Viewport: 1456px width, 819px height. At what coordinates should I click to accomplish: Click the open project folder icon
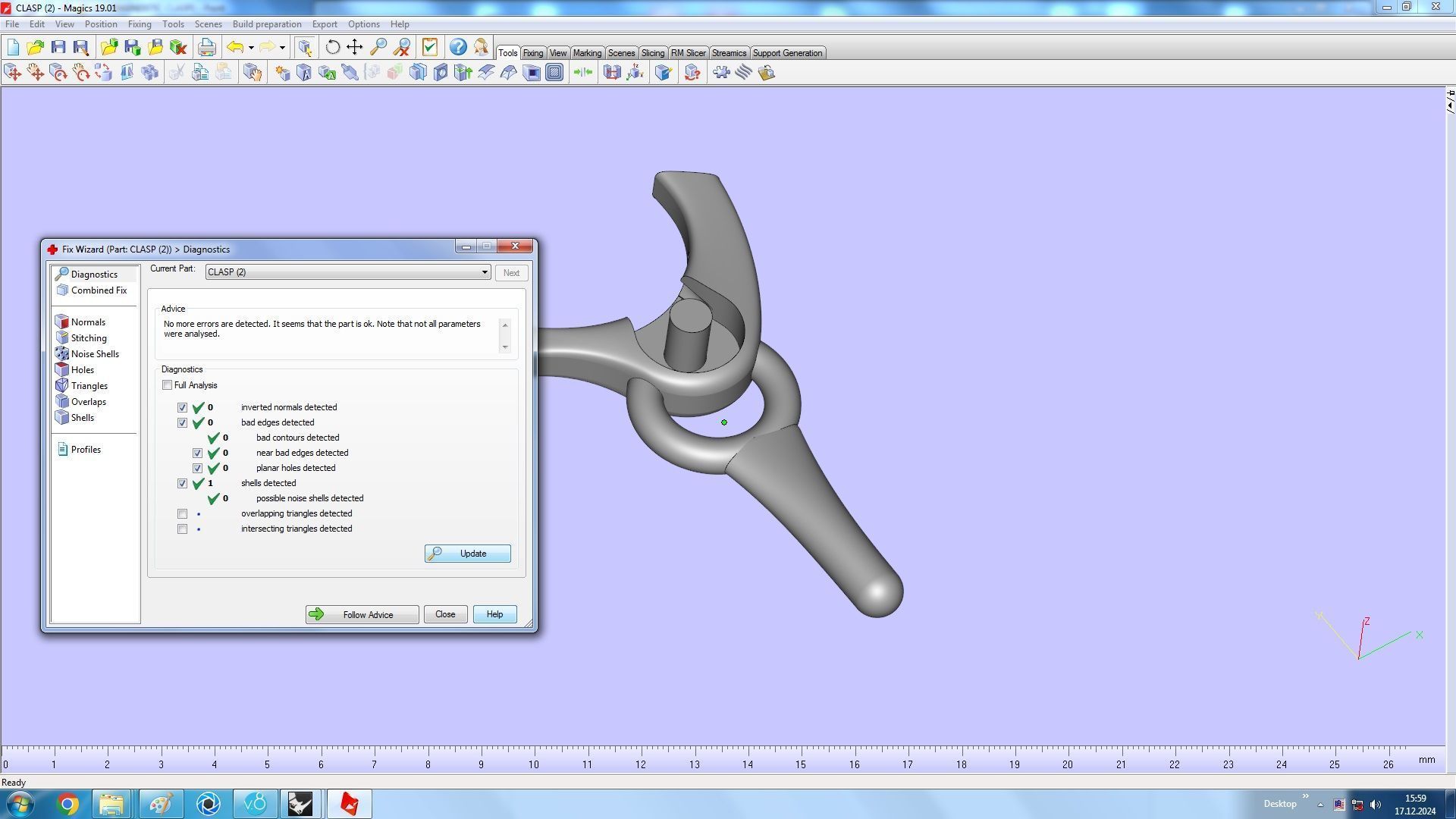35,47
